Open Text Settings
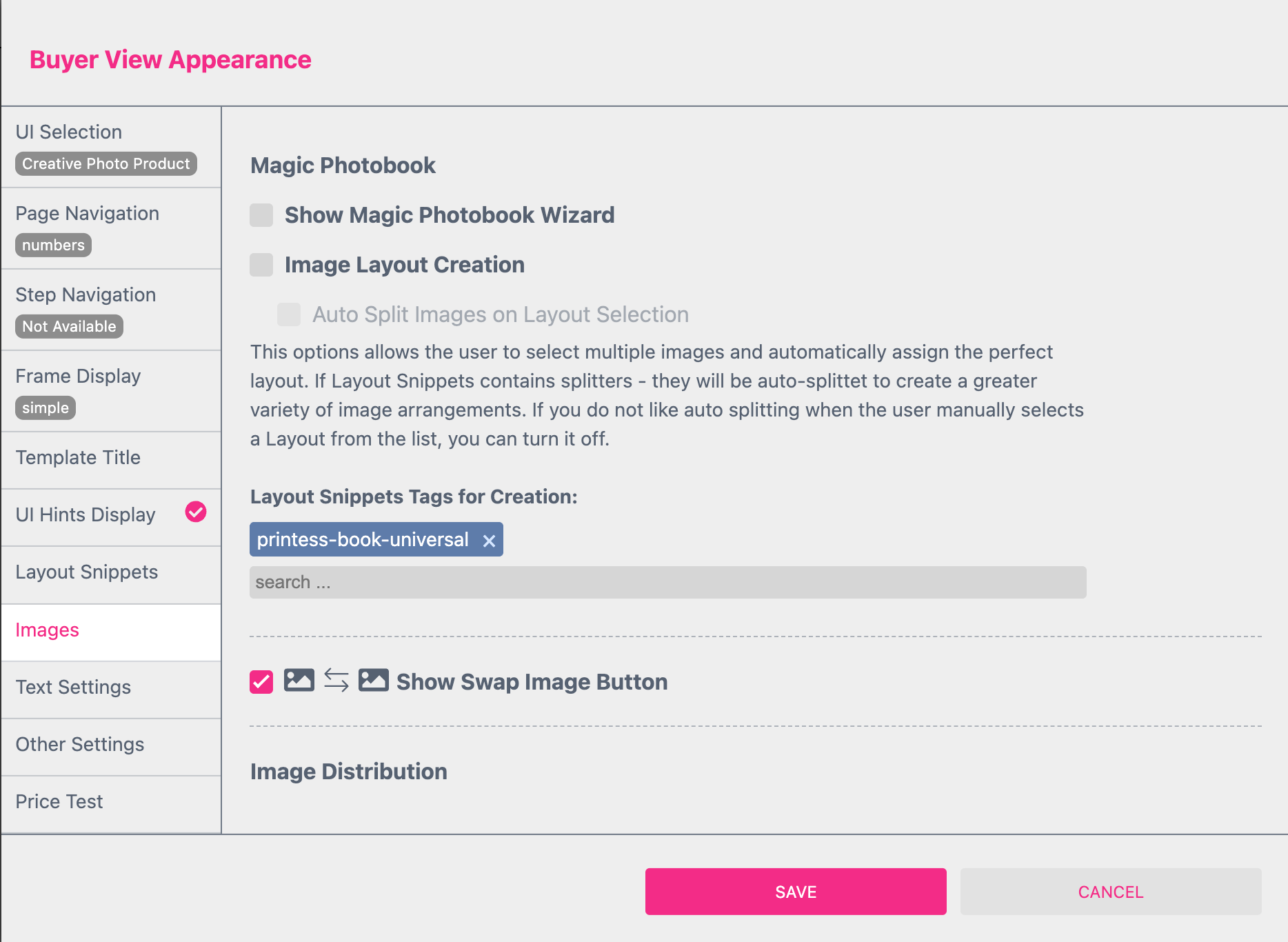 73,687
